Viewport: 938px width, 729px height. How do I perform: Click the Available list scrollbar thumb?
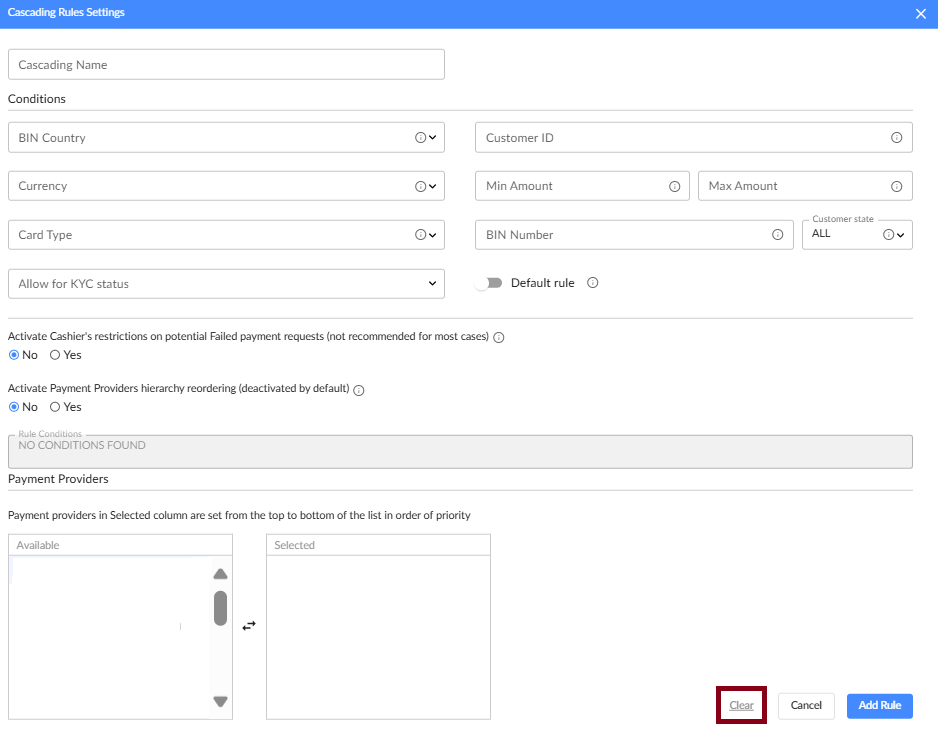[x=221, y=607]
